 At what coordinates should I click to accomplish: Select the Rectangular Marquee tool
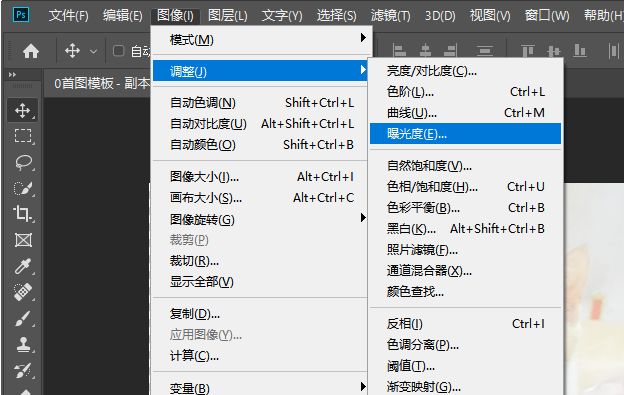click(23, 136)
